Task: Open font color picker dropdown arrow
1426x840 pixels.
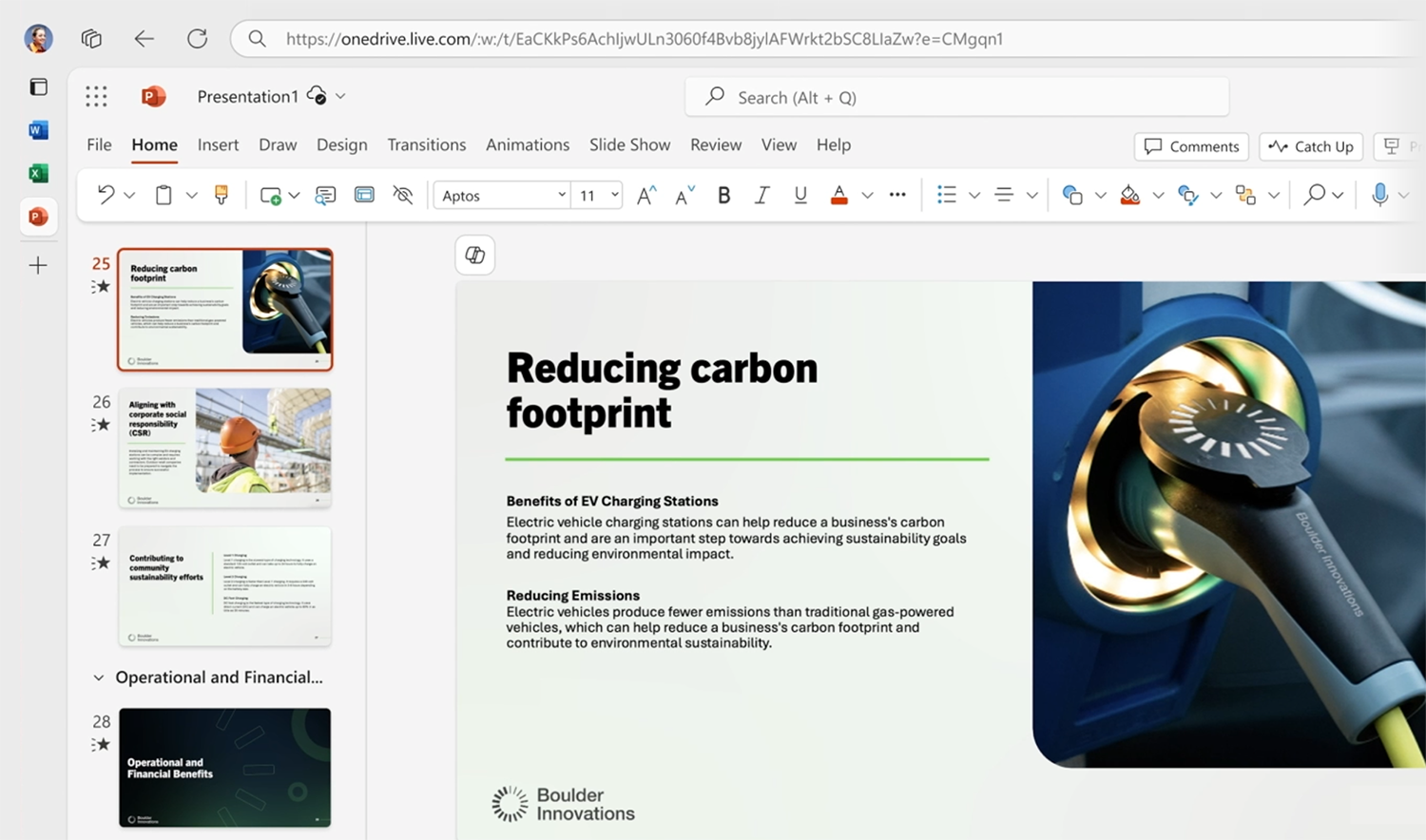Action: (867, 196)
